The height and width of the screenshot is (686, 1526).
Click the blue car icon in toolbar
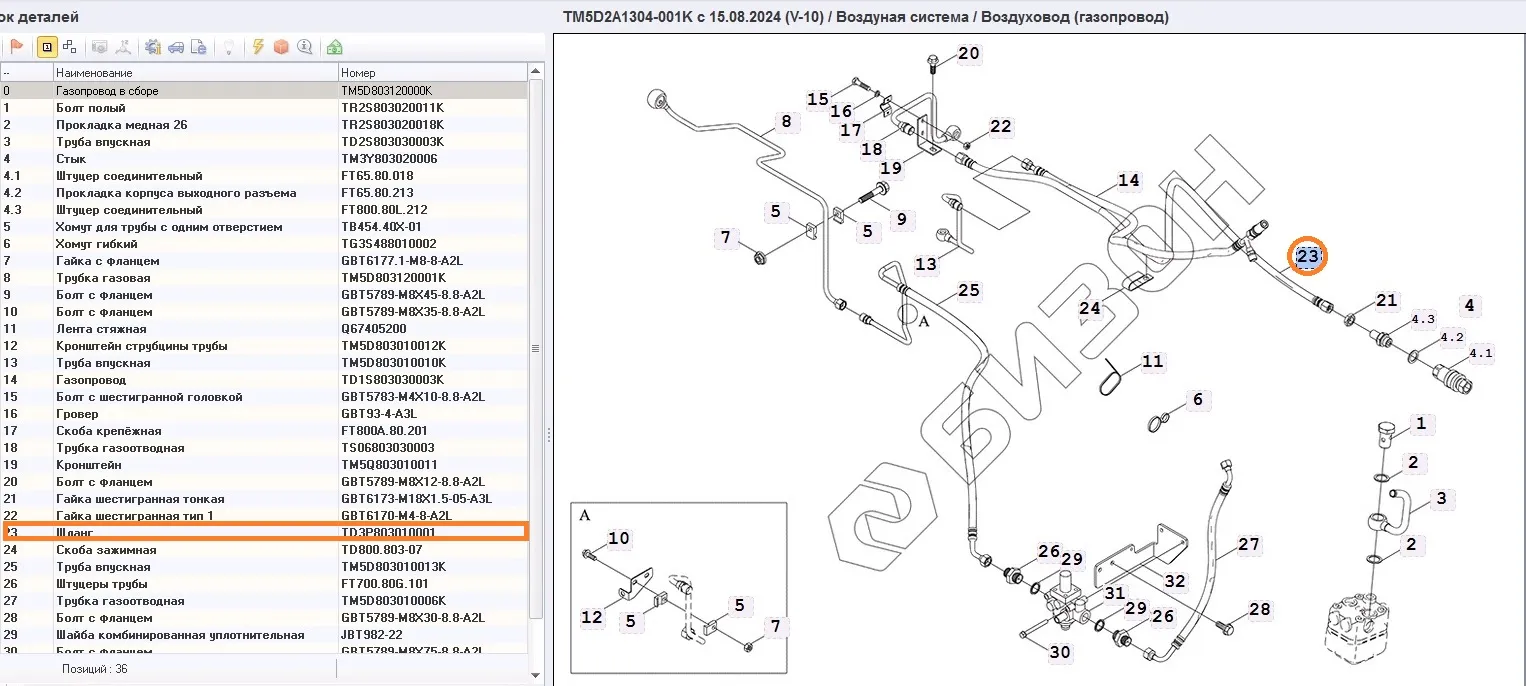point(176,46)
